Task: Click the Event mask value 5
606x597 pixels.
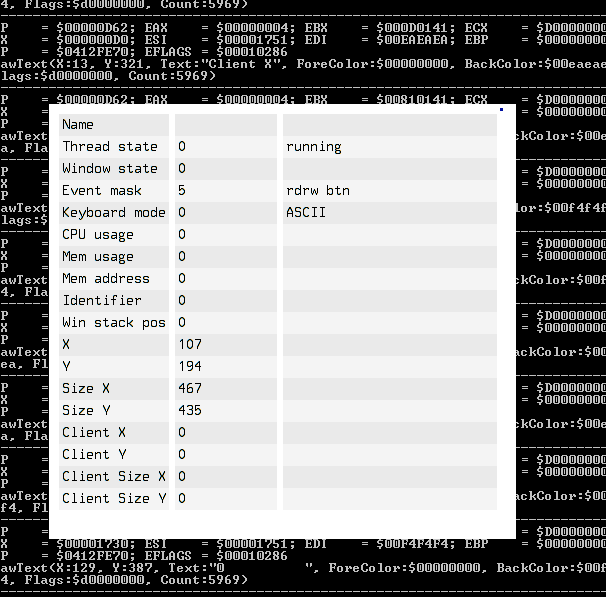Action: click(182, 191)
